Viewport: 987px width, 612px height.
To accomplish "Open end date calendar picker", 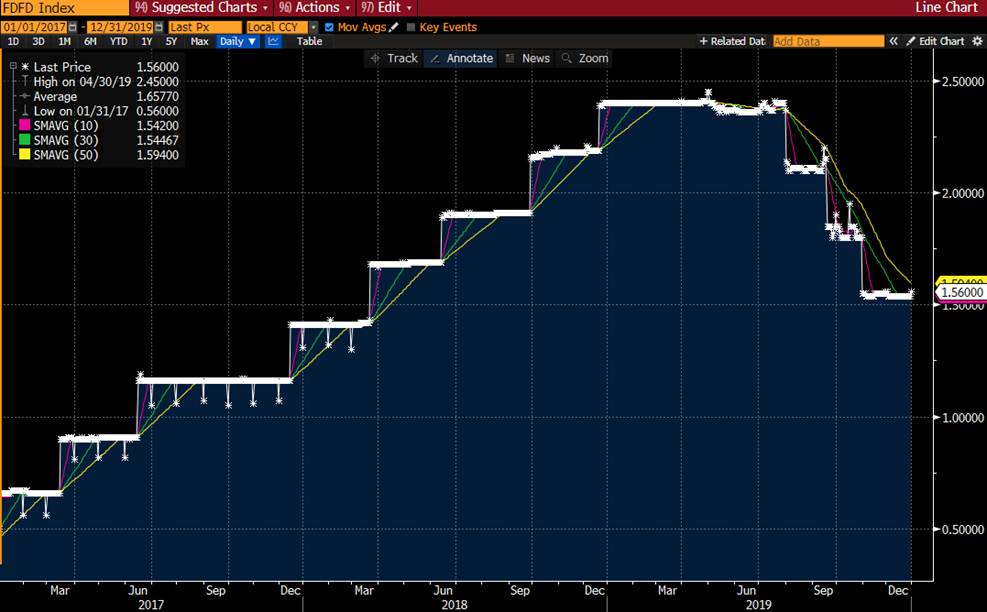I will click(157, 27).
